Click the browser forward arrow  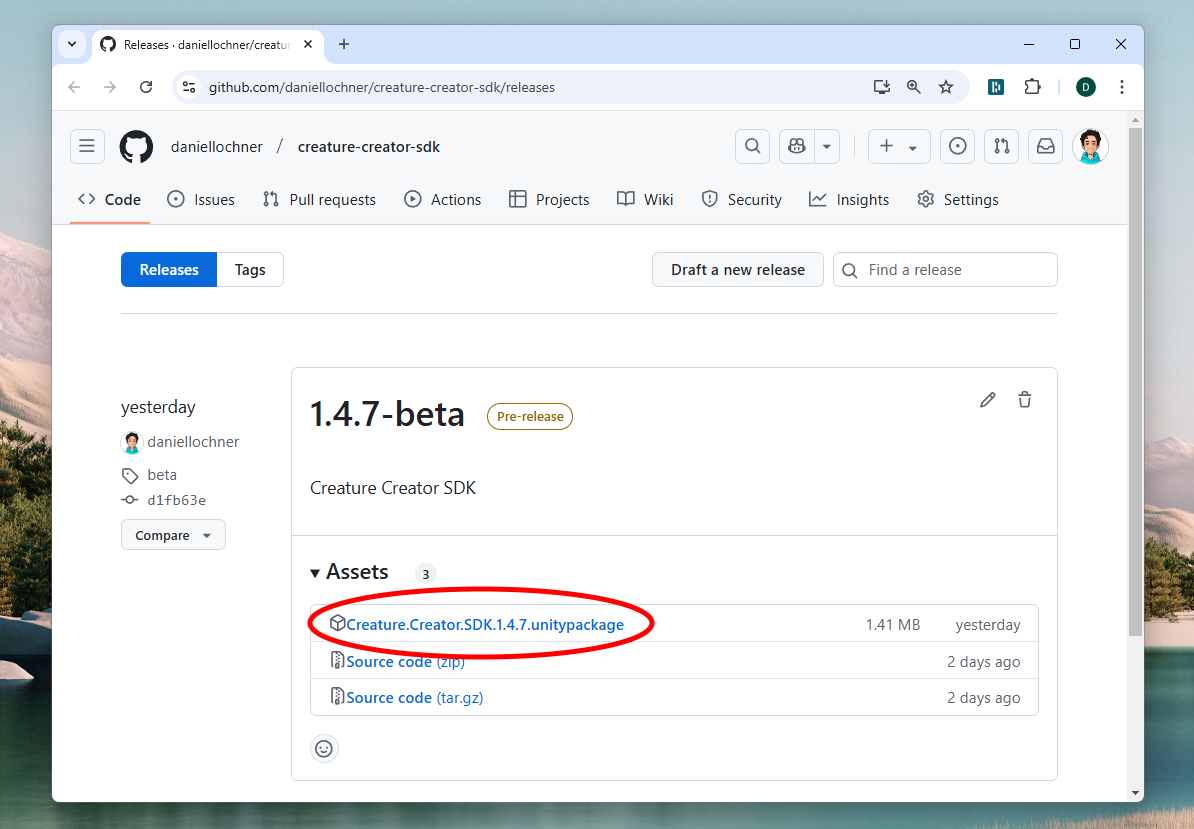(x=110, y=87)
